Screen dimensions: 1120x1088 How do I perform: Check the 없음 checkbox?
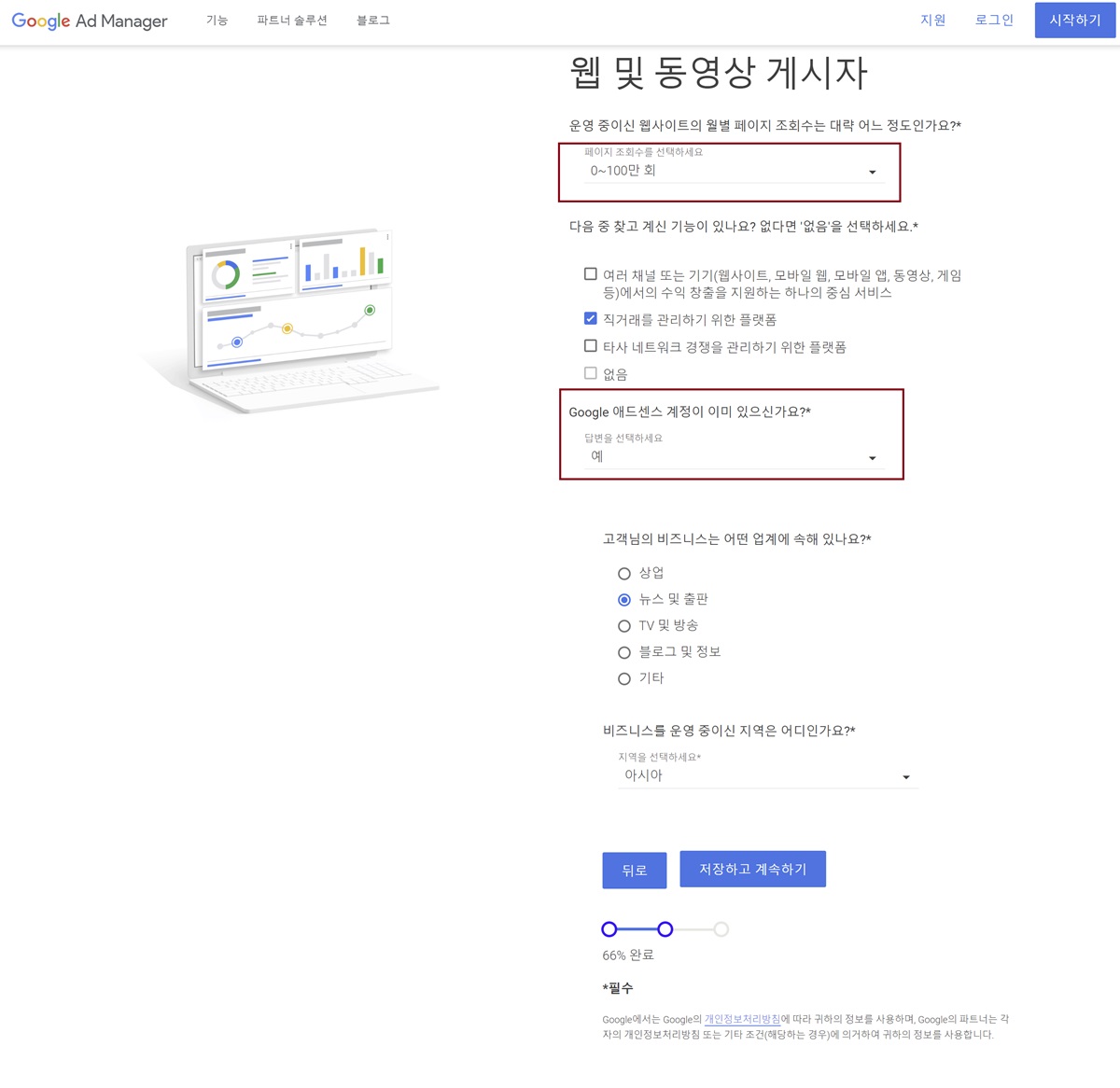coord(591,373)
